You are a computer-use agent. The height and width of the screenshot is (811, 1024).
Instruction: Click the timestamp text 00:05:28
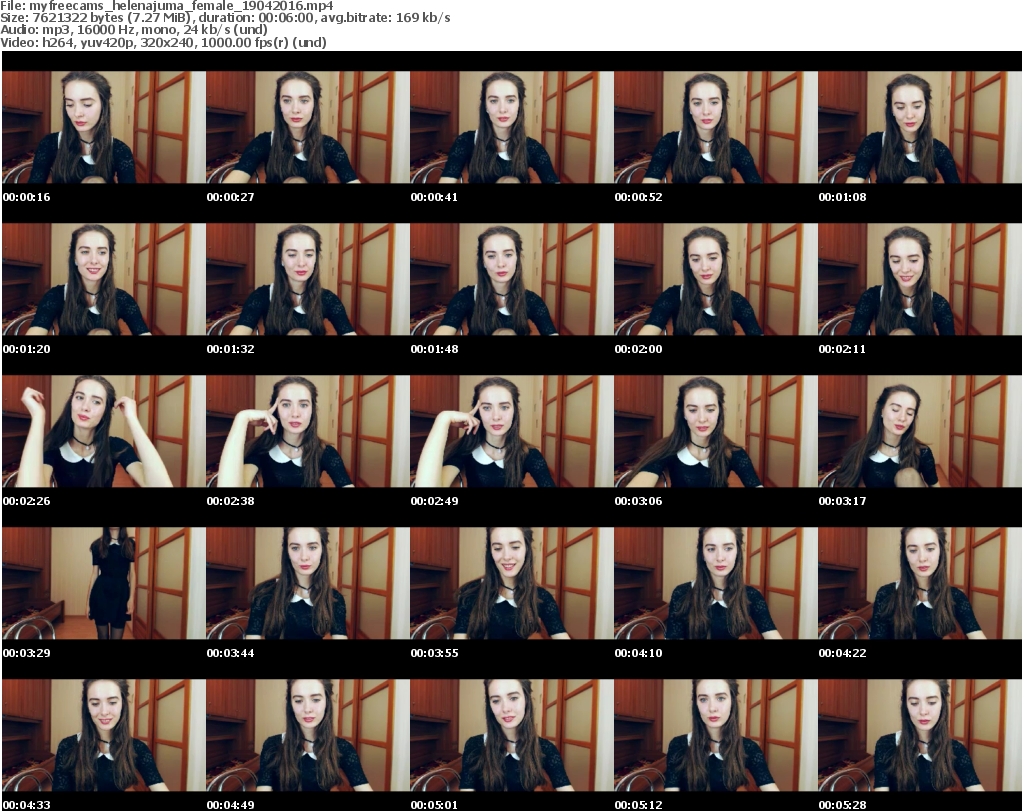[842, 804]
